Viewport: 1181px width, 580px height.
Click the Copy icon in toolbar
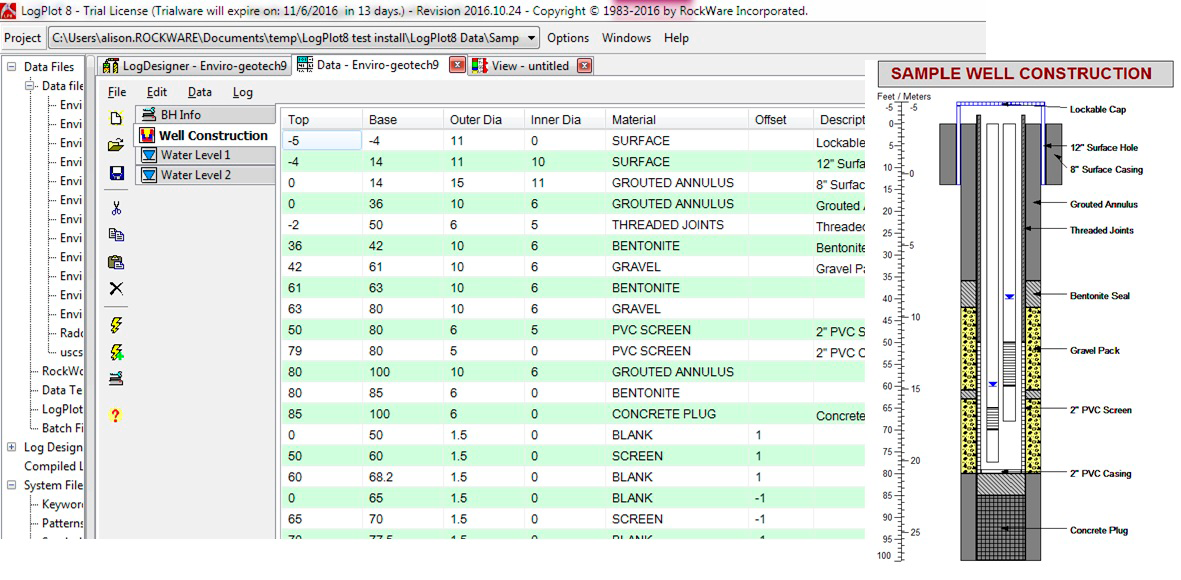116,235
